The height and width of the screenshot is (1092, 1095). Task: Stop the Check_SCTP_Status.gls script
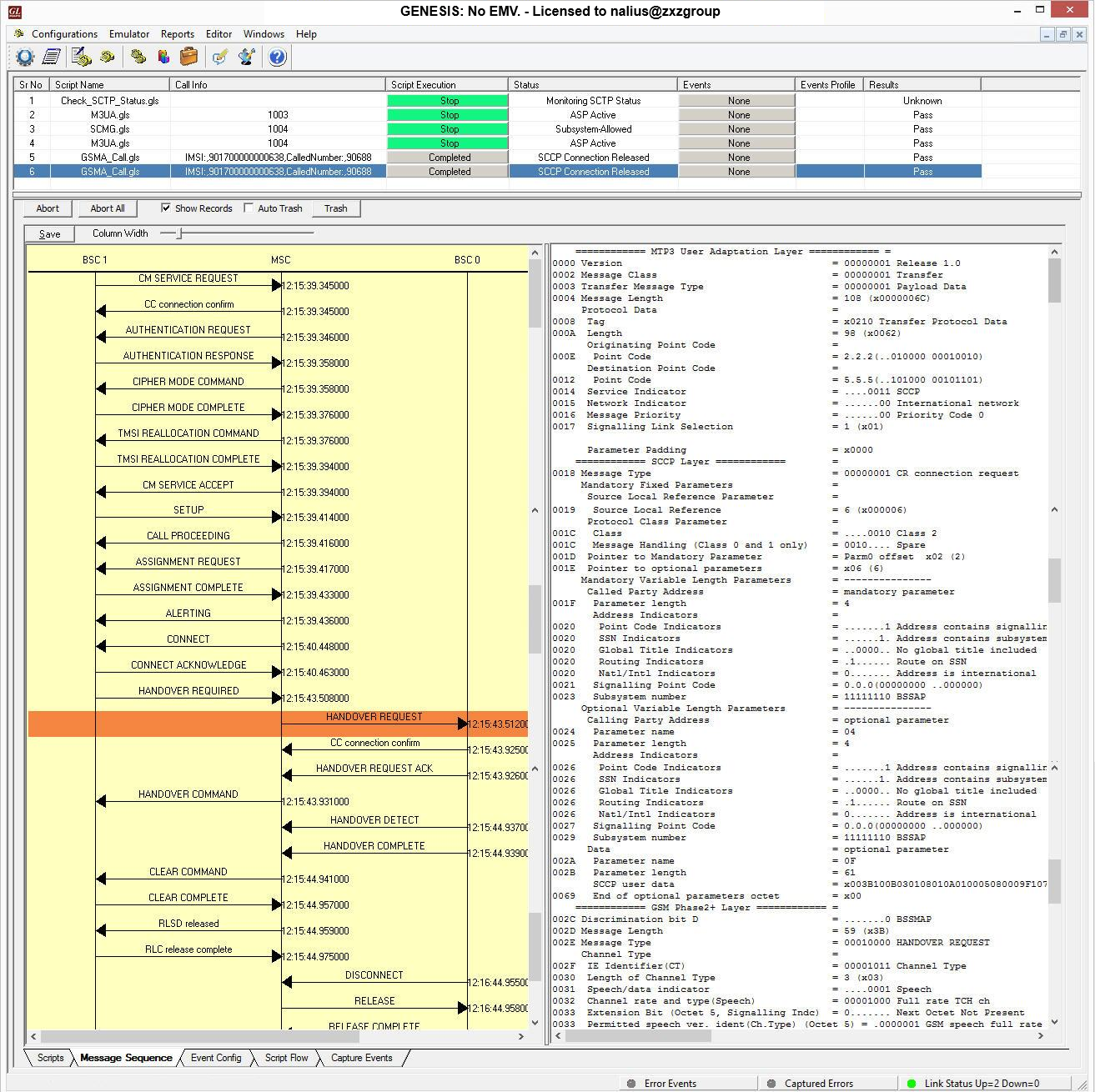click(450, 101)
